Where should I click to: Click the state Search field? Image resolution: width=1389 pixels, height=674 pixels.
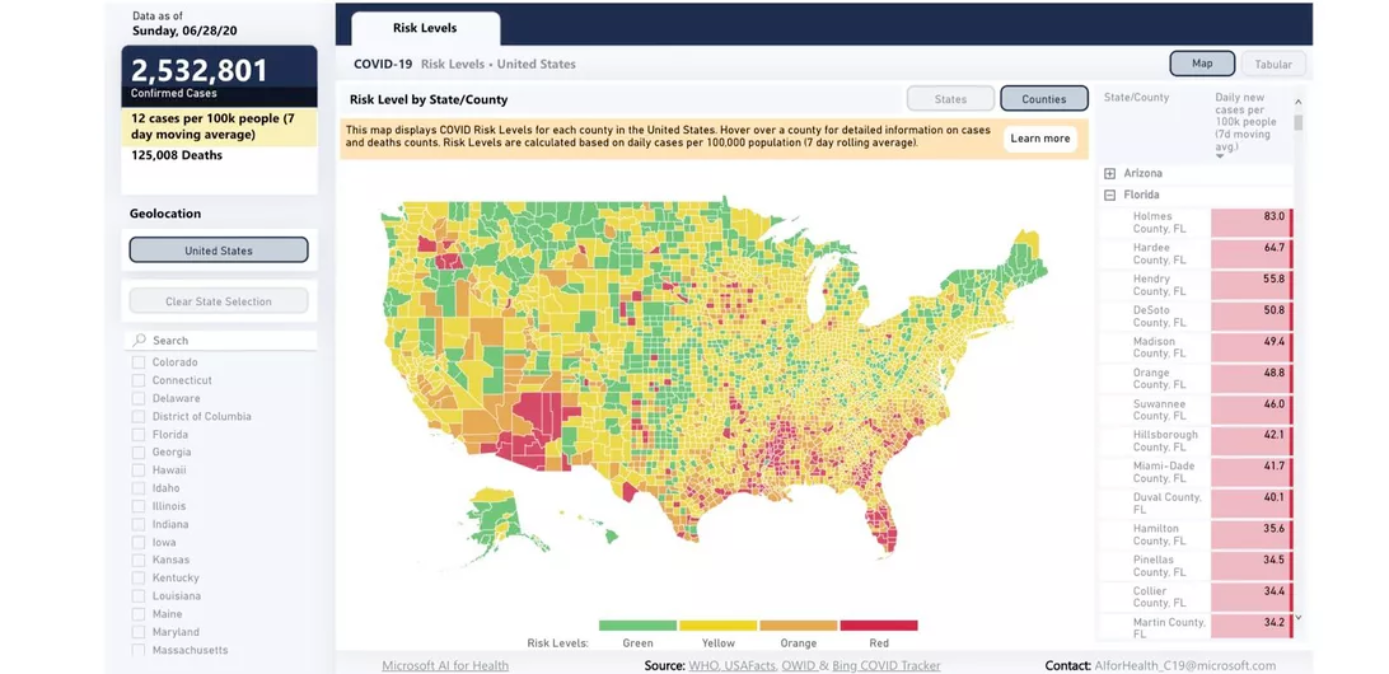[x=230, y=340]
